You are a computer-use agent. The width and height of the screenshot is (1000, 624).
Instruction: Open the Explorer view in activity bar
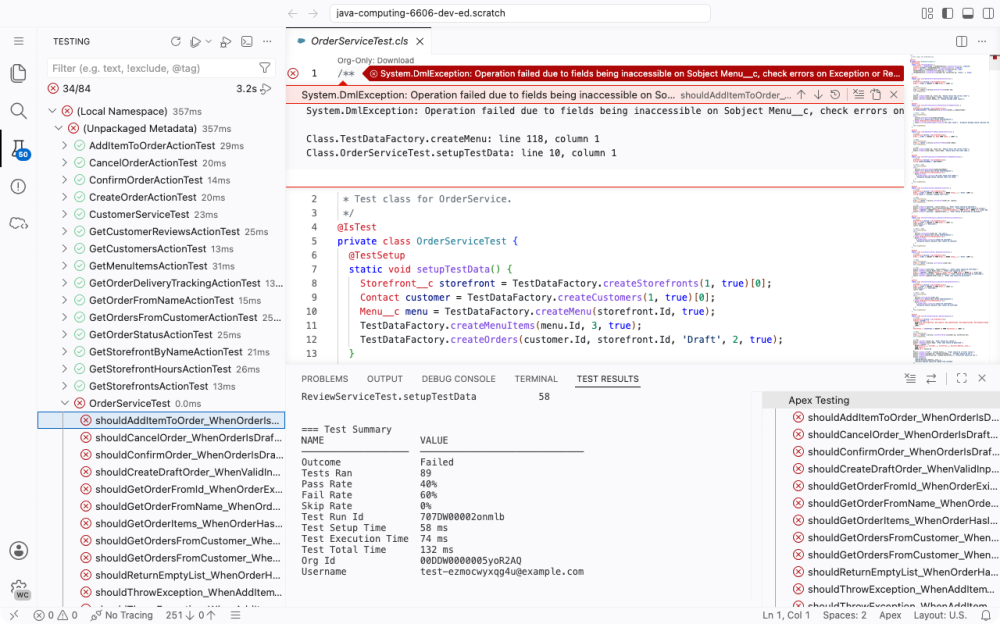(18, 73)
